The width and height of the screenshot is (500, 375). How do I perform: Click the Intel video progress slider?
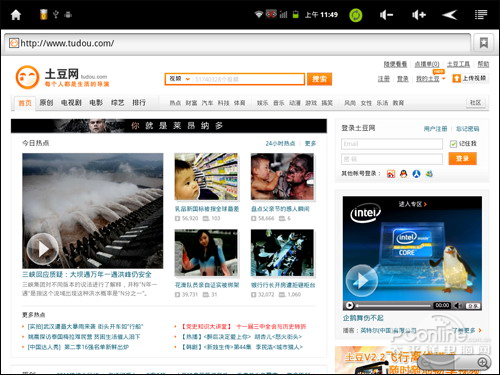[x=393, y=306]
